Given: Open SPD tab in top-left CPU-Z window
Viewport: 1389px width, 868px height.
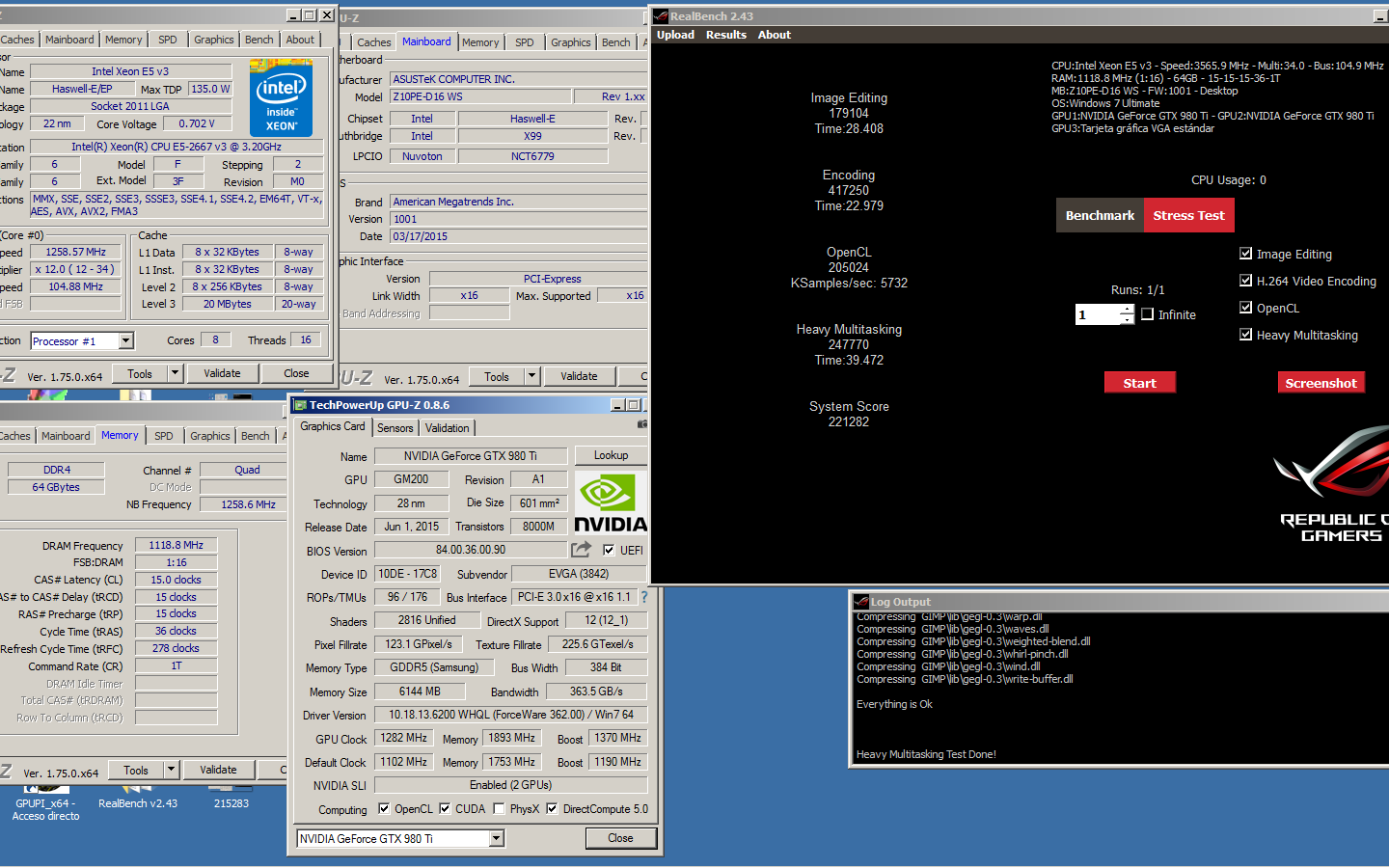Looking at the screenshot, I should (x=168, y=40).
